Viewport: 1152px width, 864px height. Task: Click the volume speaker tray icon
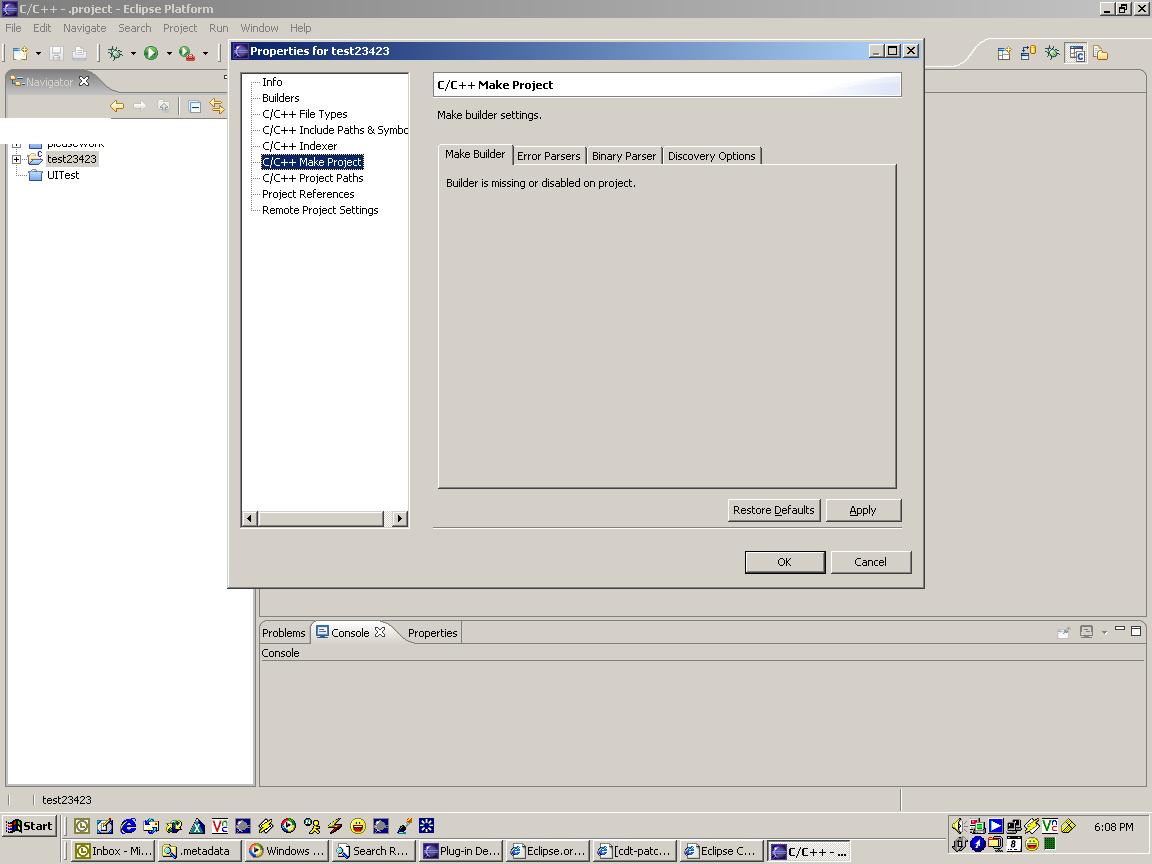[x=957, y=826]
